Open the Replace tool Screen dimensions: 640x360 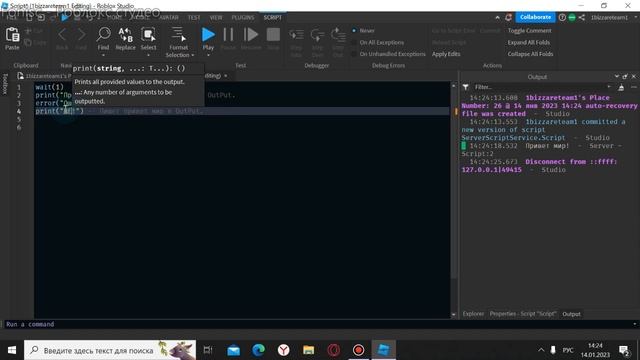125,35
